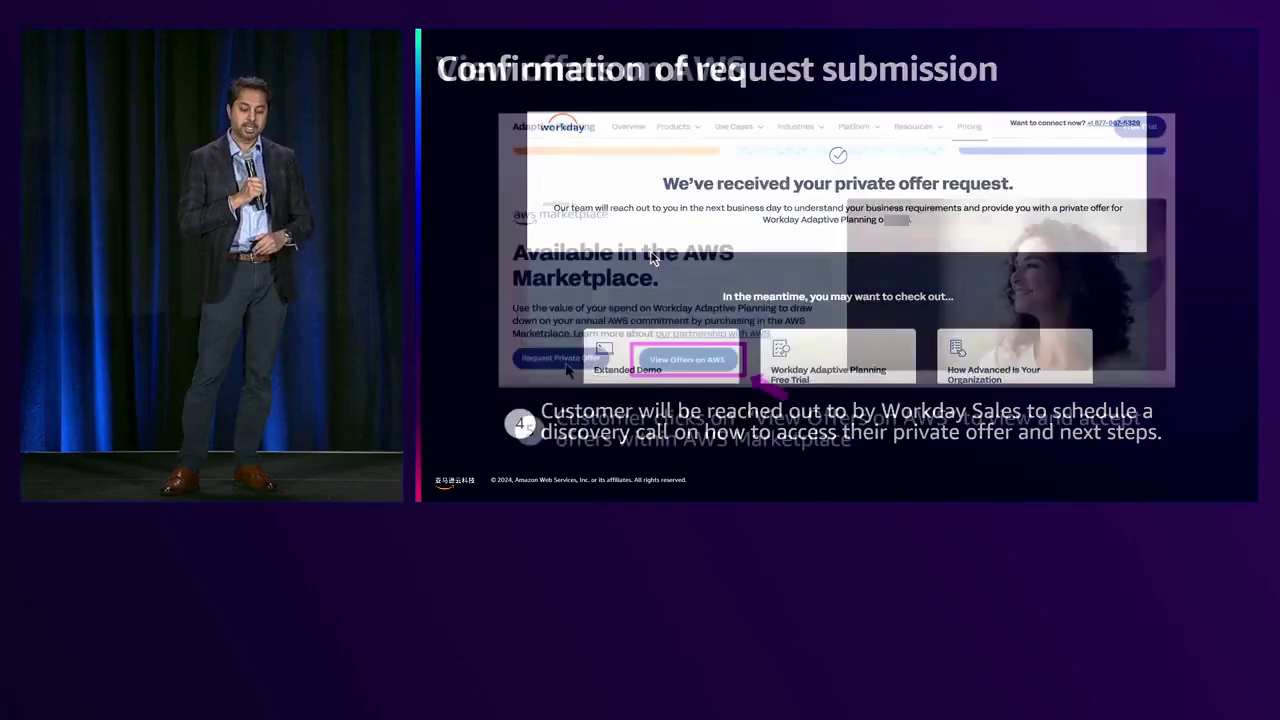
Task: Click the checklist icon on Free Trial card
Action: coord(781,348)
